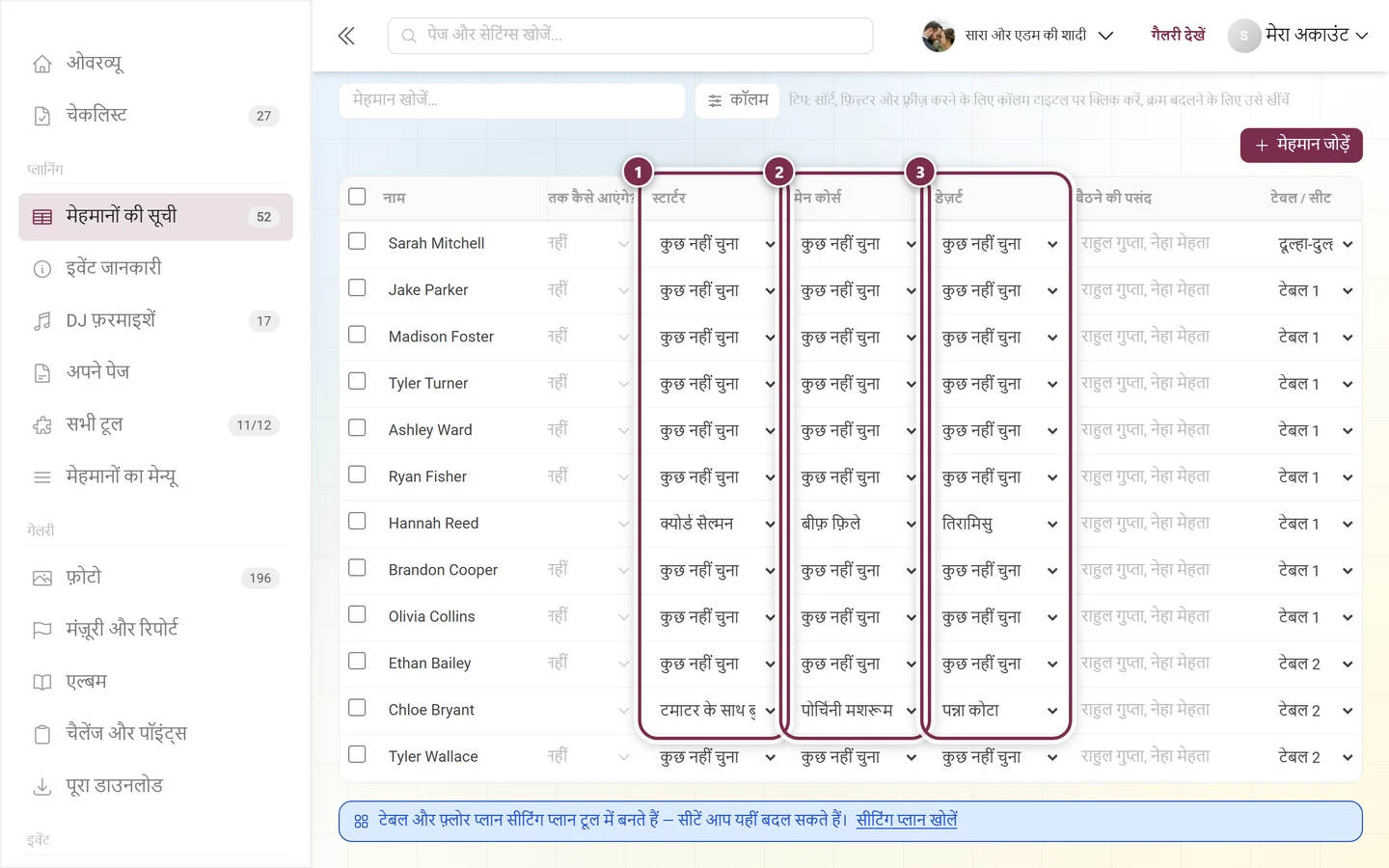Image resolution: width=1389 pixels, height=868 pixels.
Task: Check the Tyler Wallace row checkbox
Action: point(357,754)
